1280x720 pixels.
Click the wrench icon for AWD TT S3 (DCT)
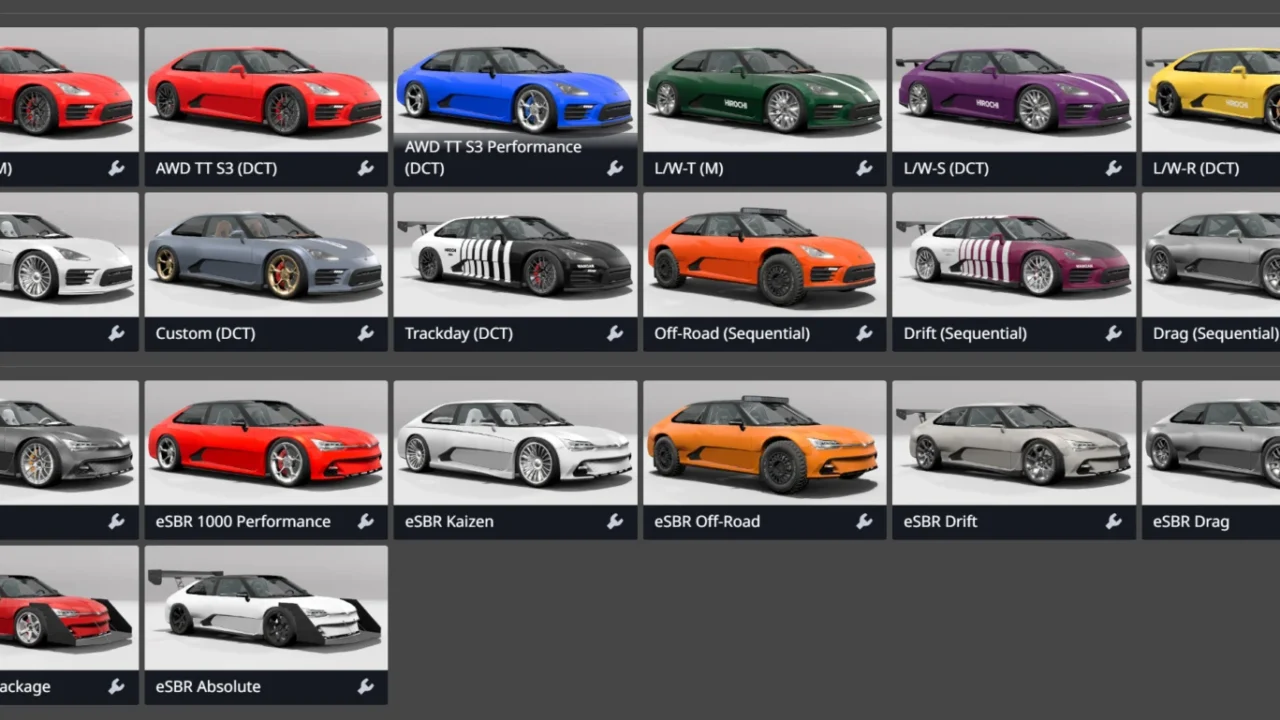(x=366, y=168)
